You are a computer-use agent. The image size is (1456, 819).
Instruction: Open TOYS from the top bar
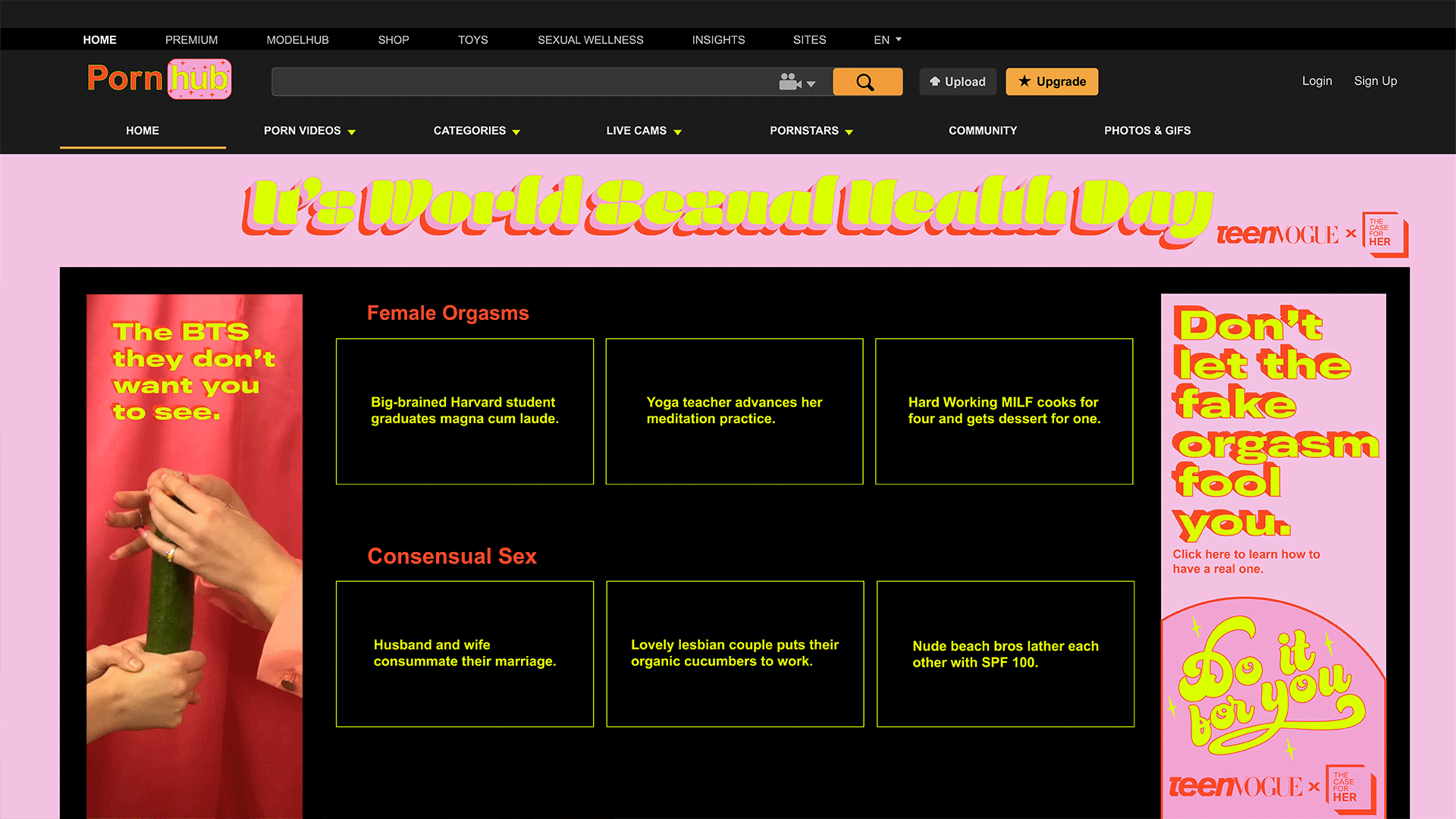tap(472, 39)
